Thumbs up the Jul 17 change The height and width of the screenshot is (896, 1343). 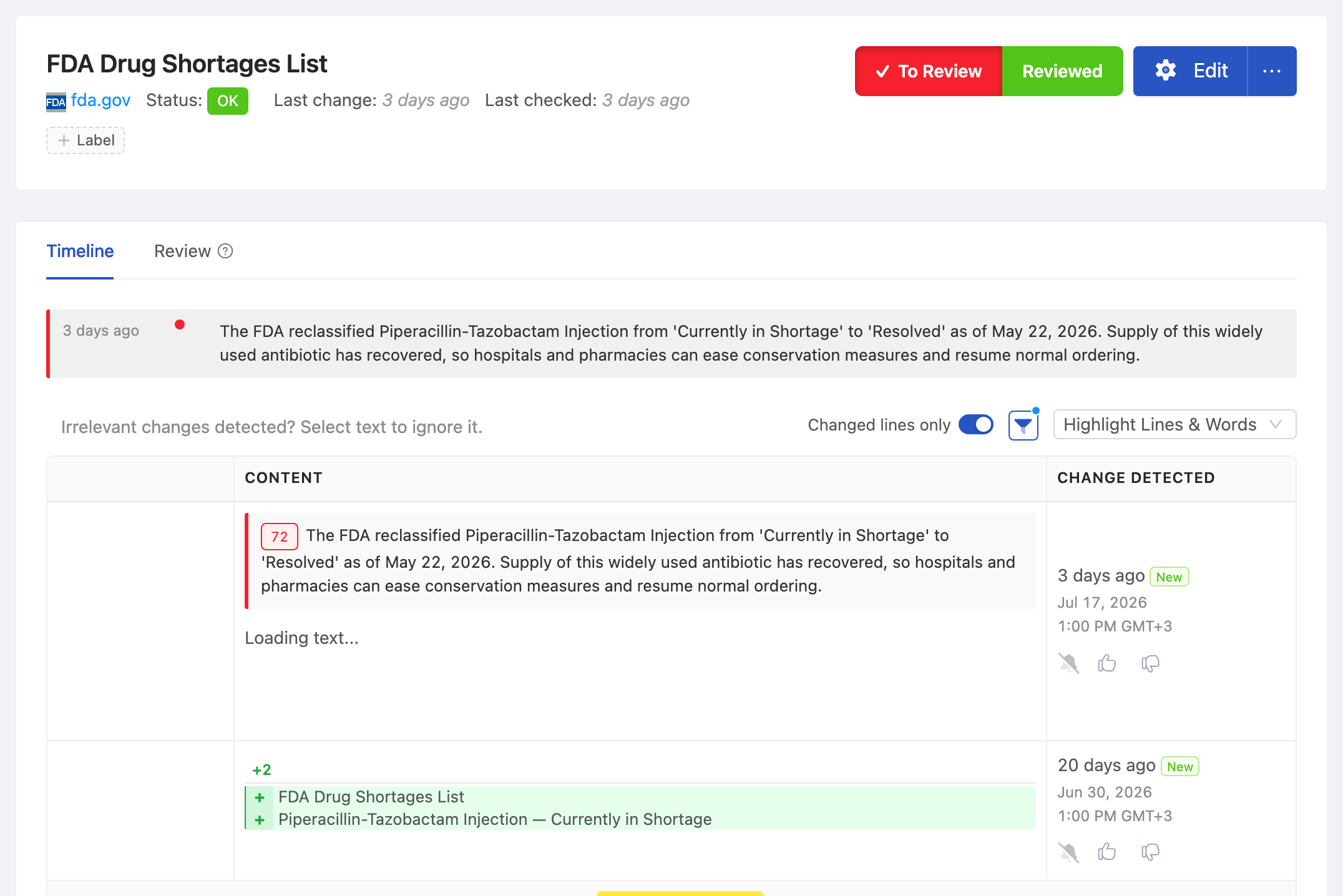coord(1107,663)
